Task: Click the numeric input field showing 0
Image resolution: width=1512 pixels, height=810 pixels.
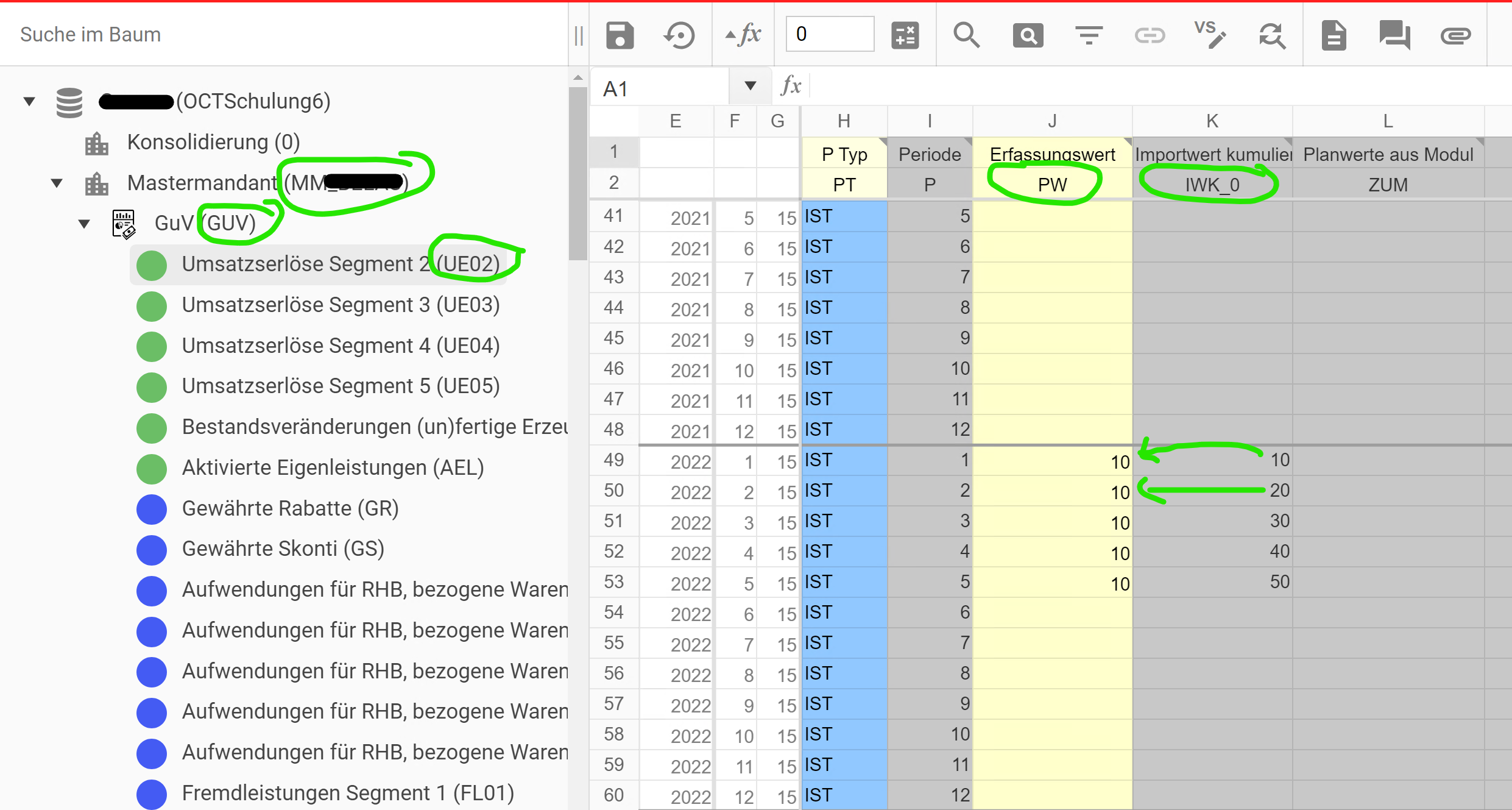Action: (829, 34)
